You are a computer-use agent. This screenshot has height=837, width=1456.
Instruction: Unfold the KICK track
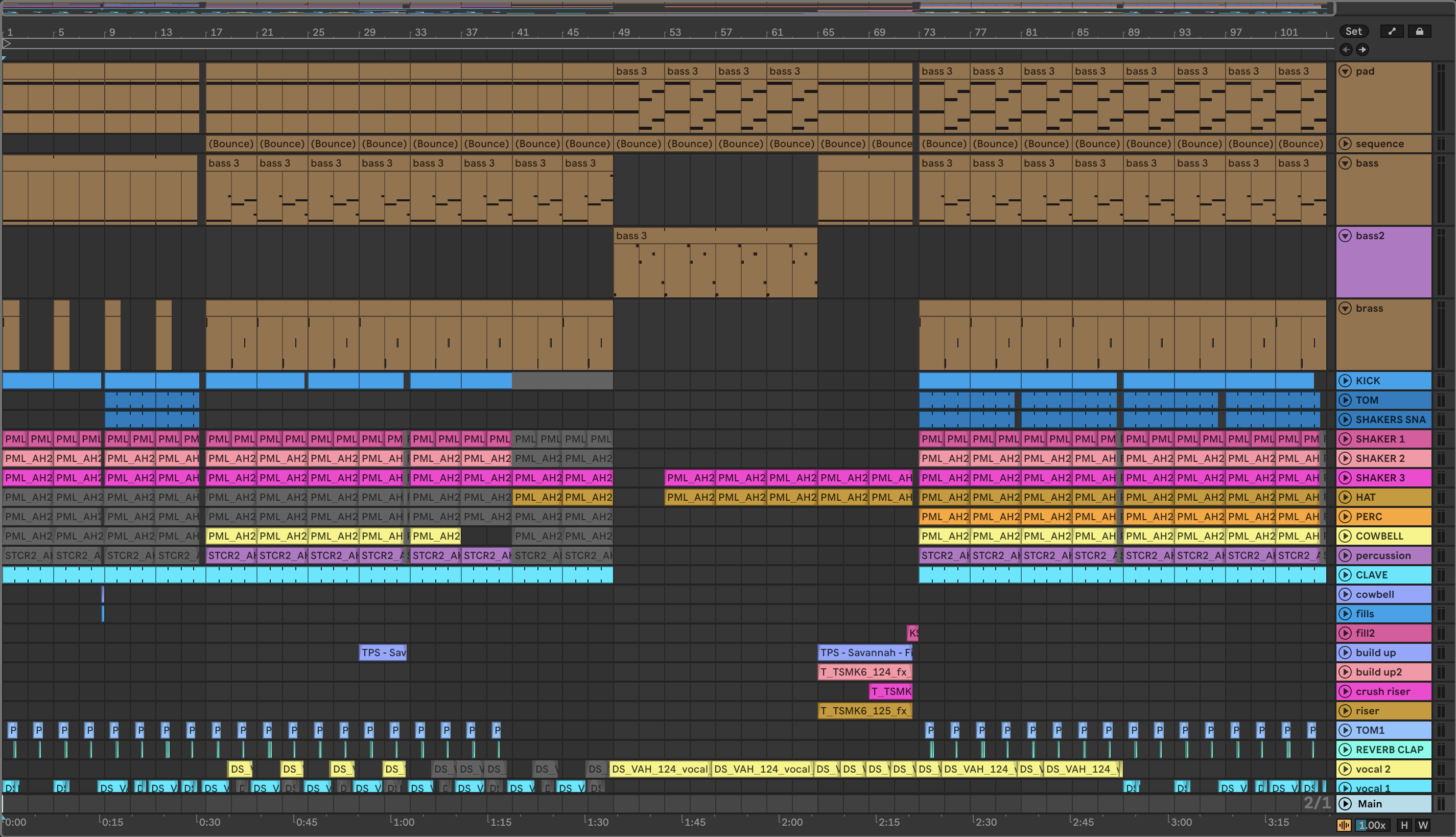[x=1345, y=381]
